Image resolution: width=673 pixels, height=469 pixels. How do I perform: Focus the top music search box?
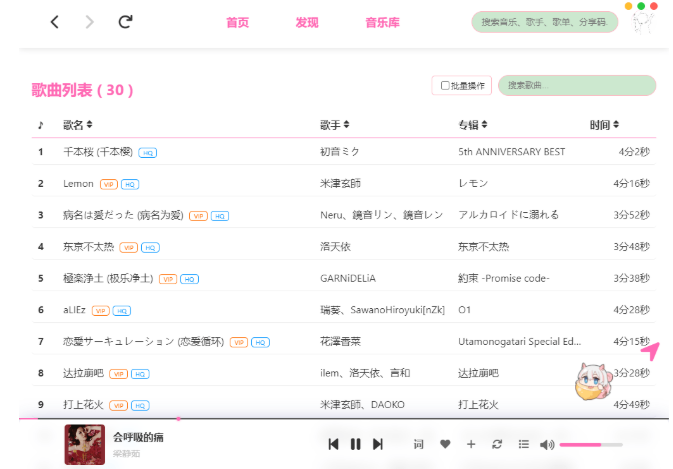coord(544,22)
